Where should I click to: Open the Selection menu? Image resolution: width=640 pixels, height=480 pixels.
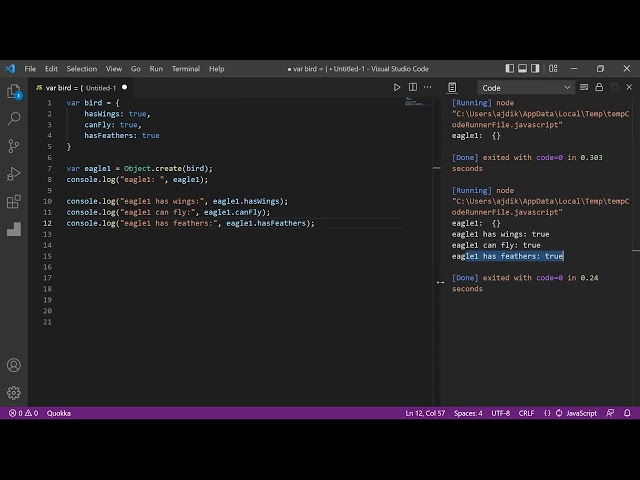82,69
